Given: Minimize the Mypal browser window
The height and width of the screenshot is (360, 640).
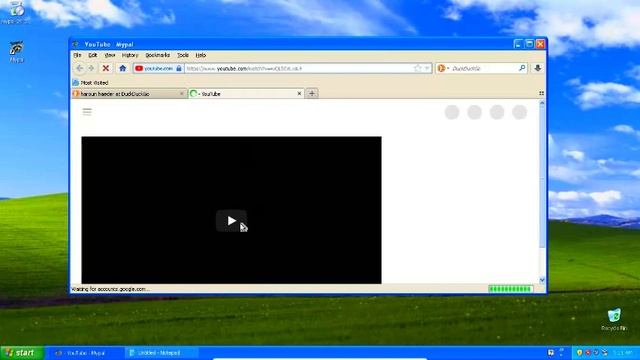Looking at the screenshot, I should tap(518, 44).
